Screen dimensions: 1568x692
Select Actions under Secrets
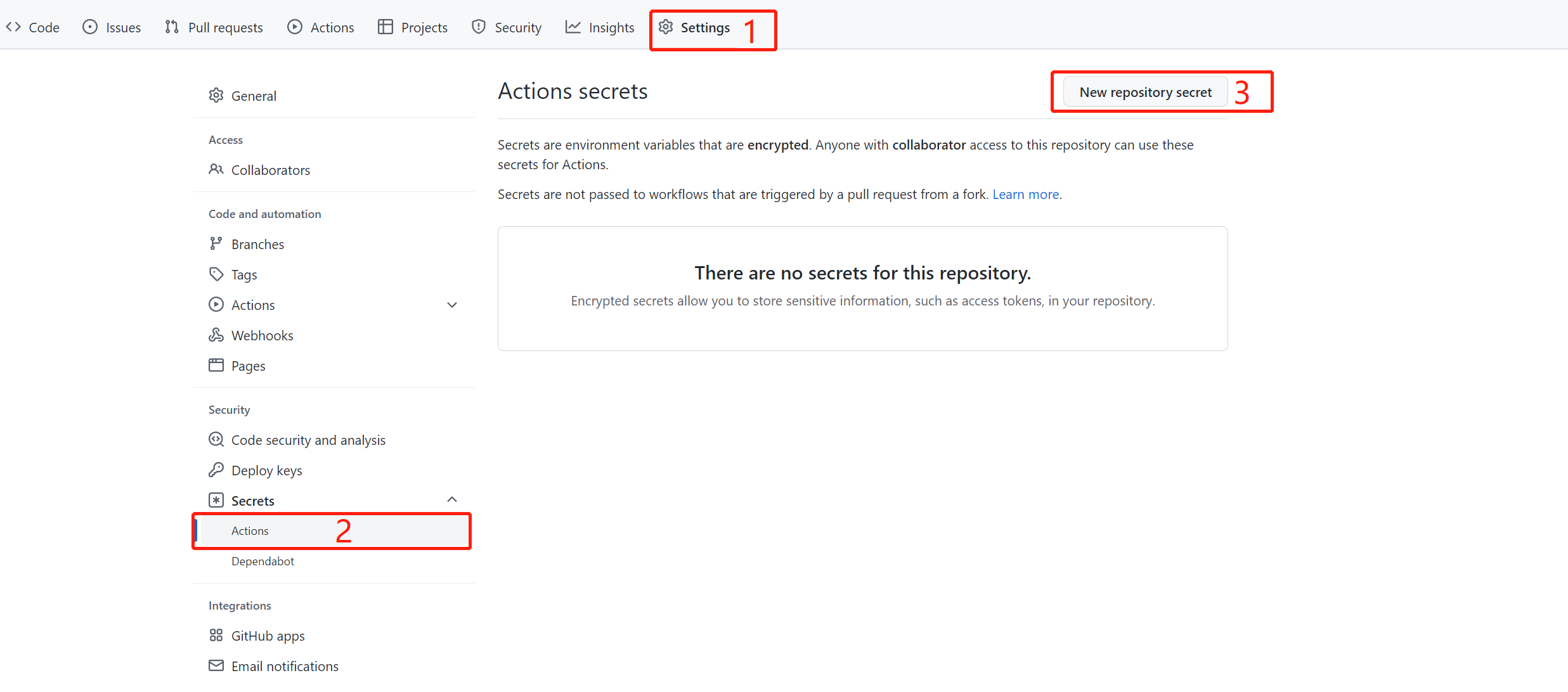click(x=250, y=531)
